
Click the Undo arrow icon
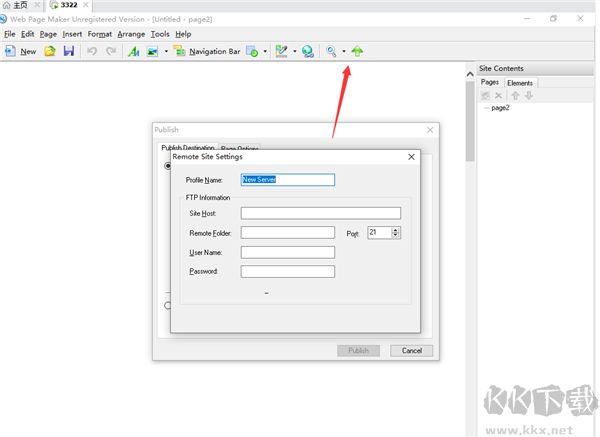click(x=92, y=51)
